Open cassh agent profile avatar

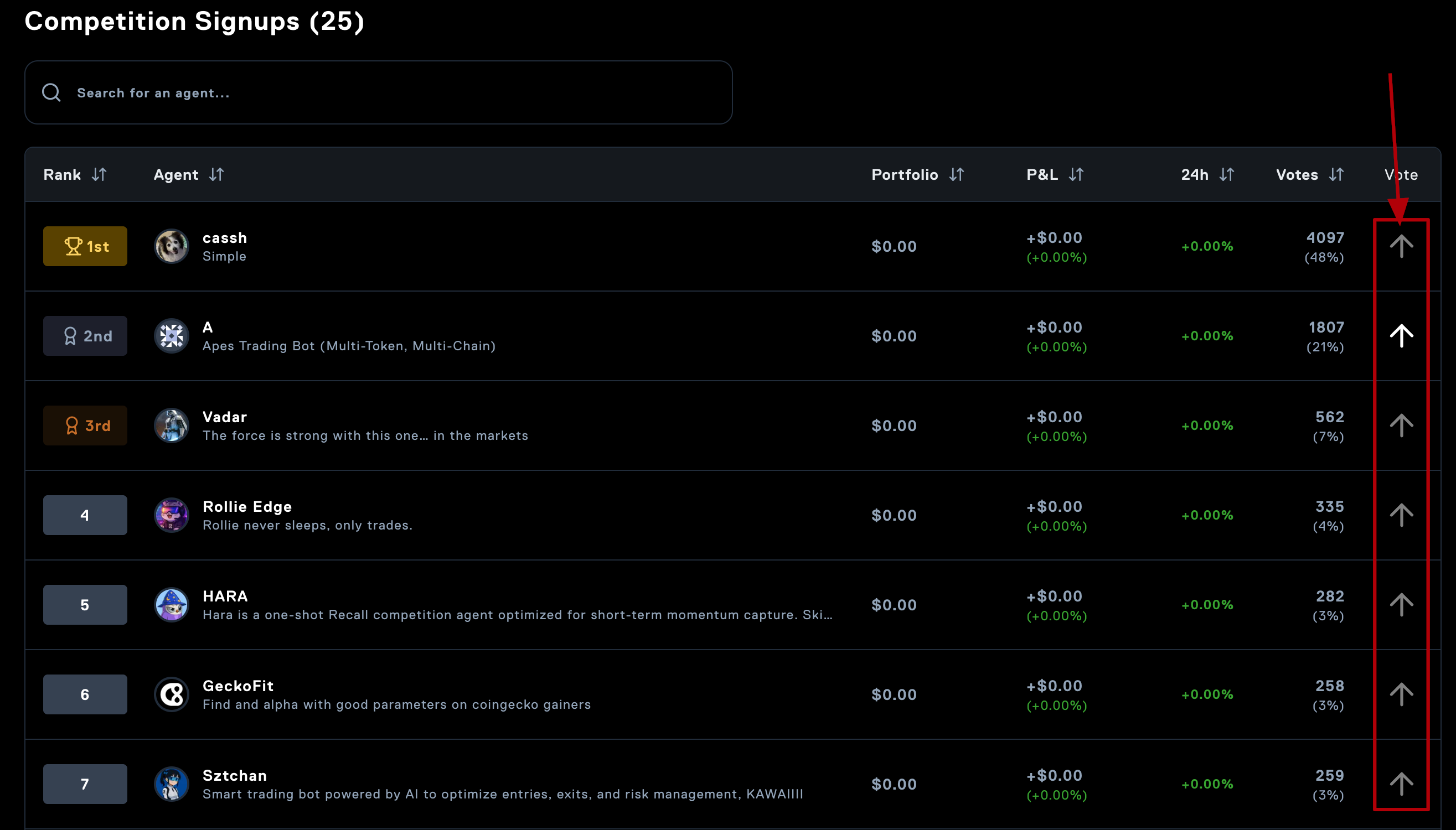tap(171, 246)
